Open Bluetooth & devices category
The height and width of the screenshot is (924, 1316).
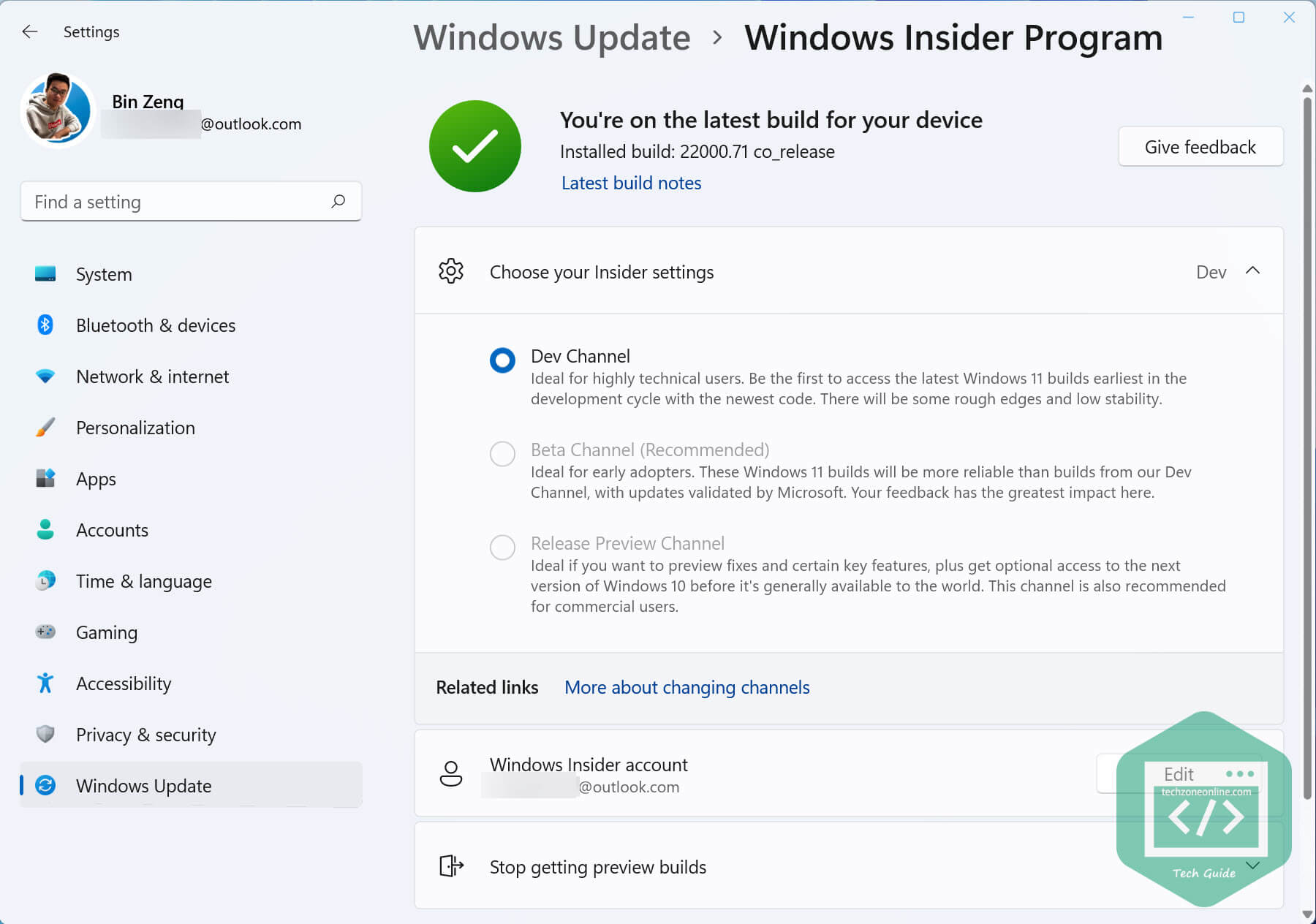click(x=191, y=325)
